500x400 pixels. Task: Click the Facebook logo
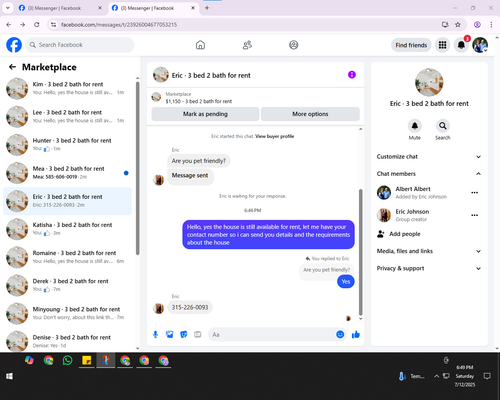[x=14, y=45]
